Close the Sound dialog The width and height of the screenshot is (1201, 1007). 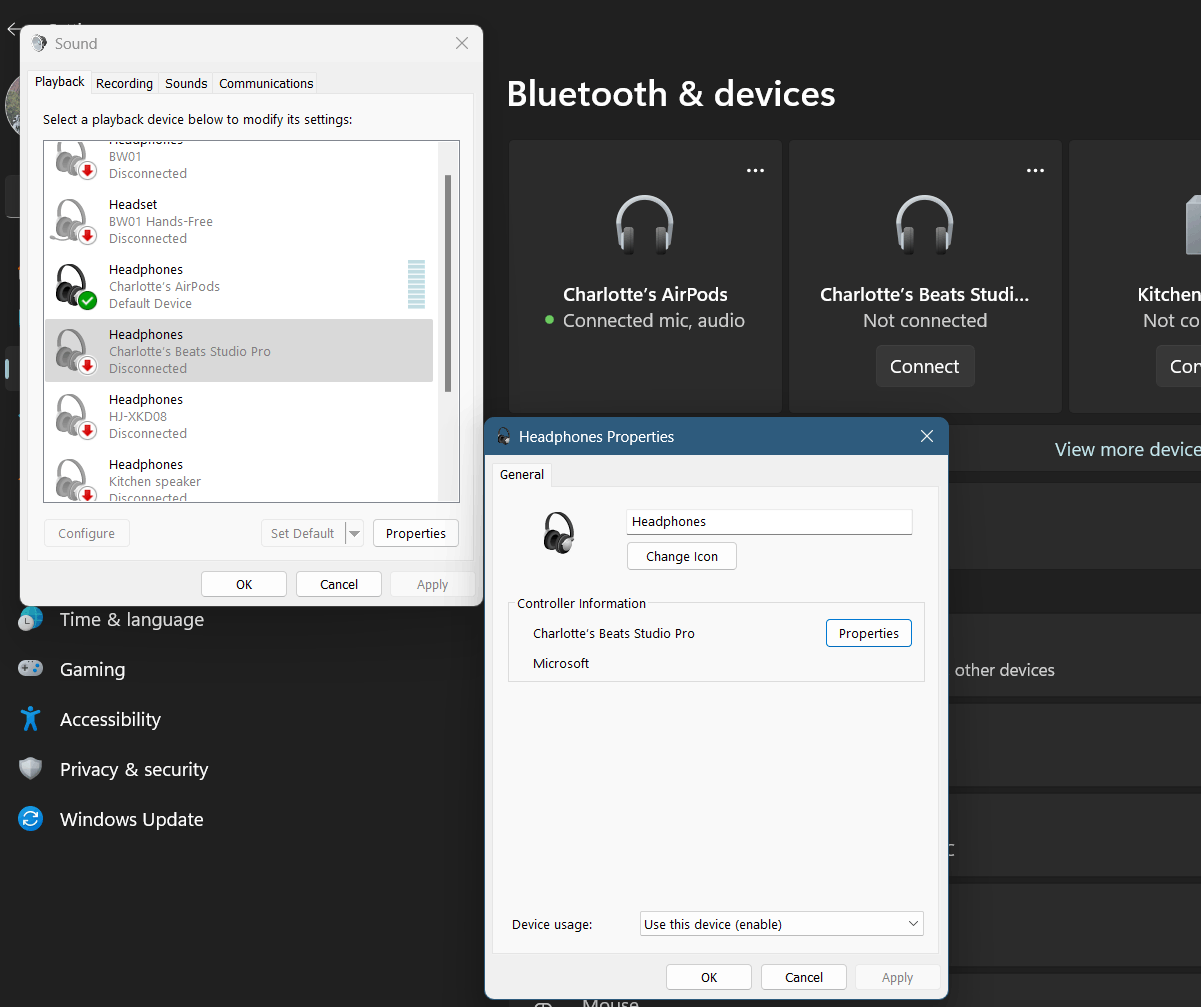pos(462,43)
